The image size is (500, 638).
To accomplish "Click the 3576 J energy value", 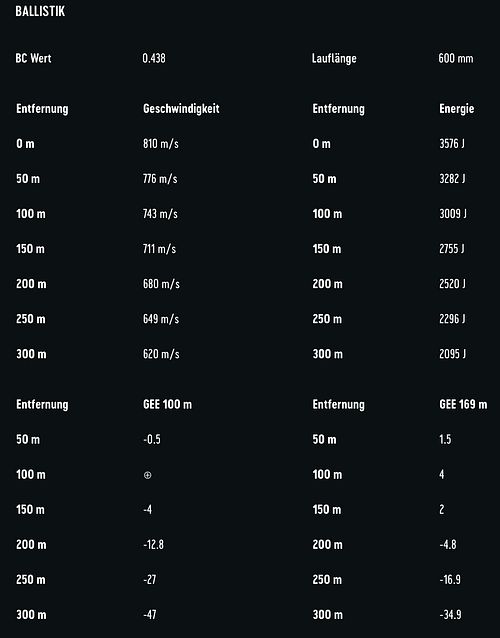I will [452, 144].
